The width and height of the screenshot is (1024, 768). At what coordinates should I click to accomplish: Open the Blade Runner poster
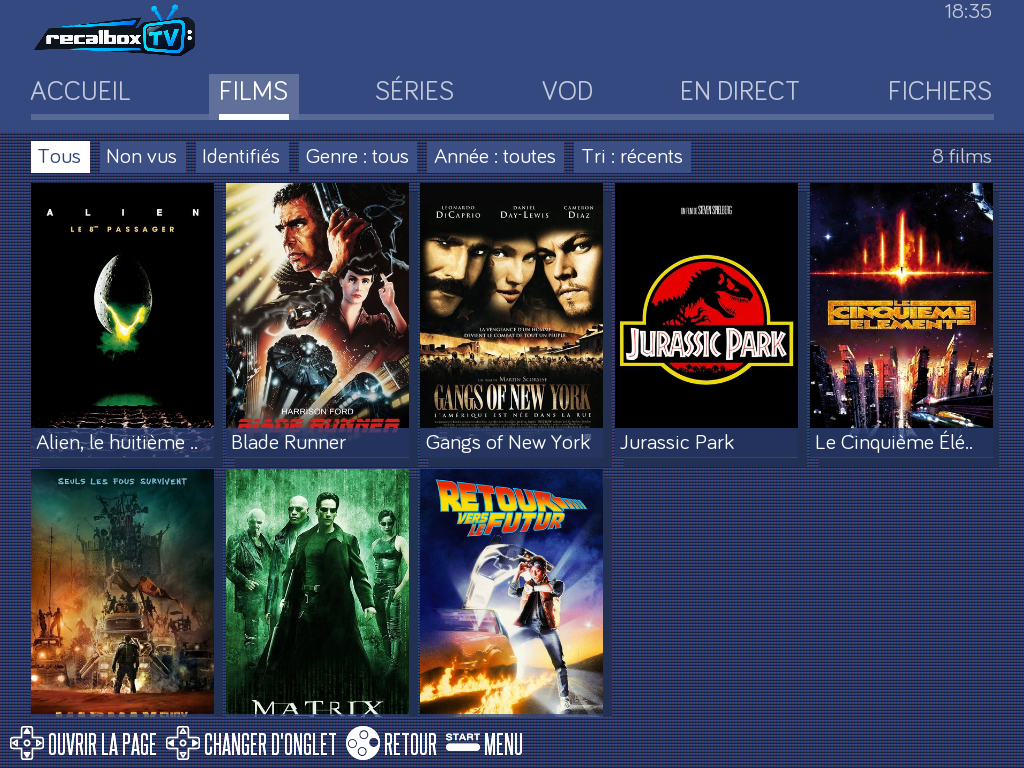(x=317, y=305)
